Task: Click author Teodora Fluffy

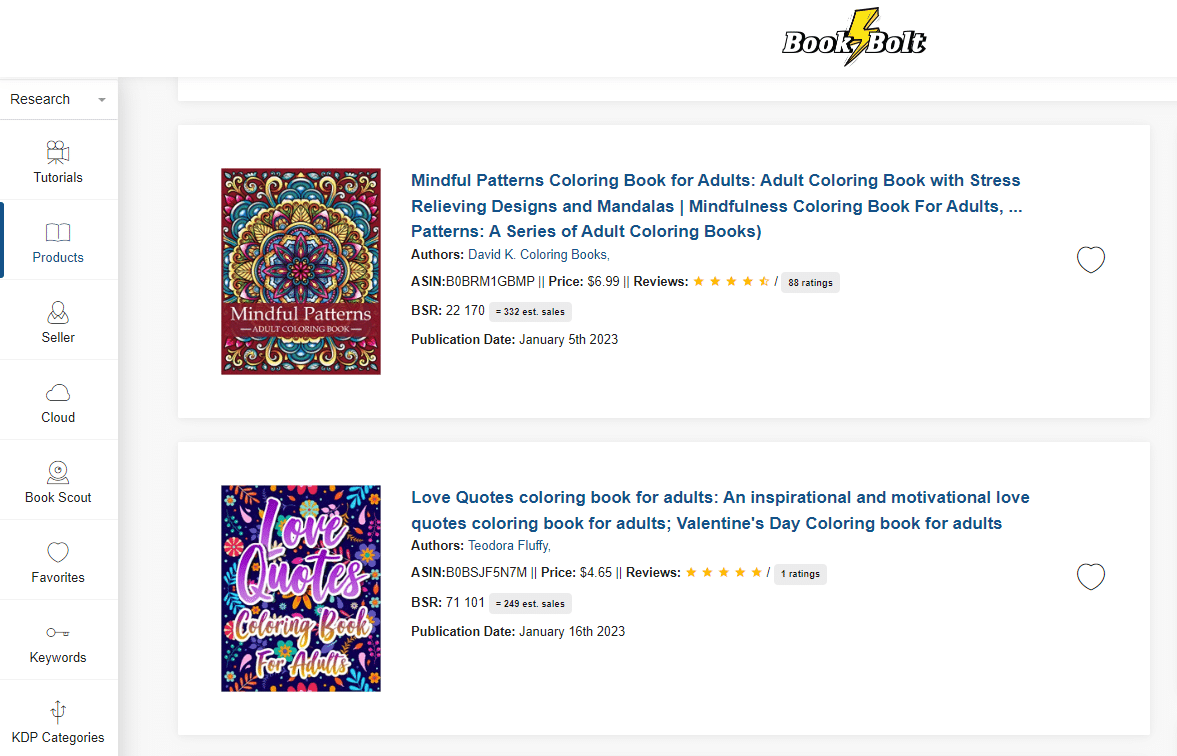Action: point(509,546)
